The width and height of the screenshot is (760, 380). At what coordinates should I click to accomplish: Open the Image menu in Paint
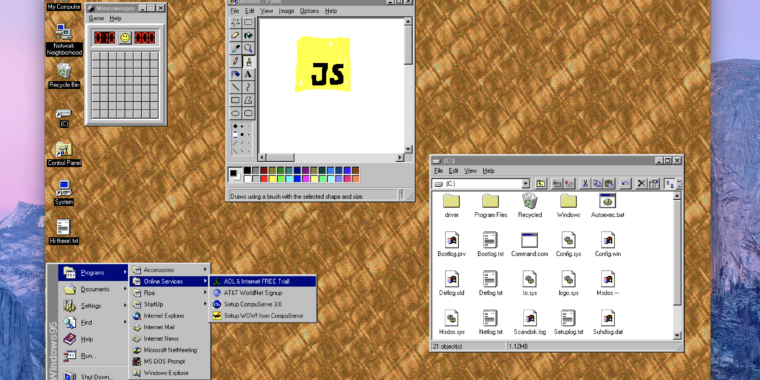[x=286, y=11]
